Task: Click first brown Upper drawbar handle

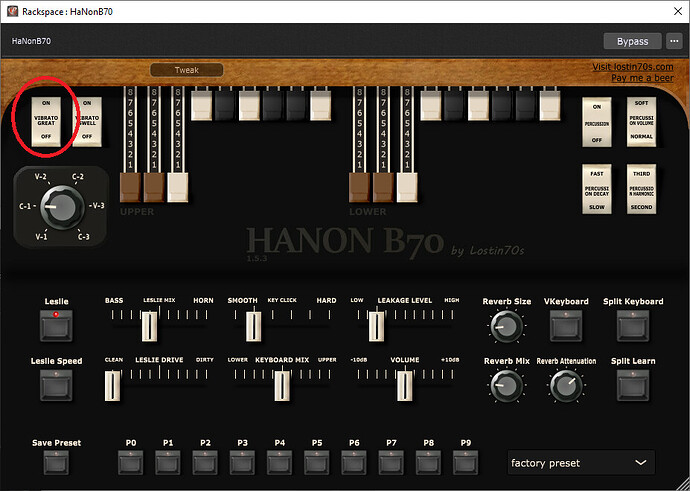Action: [130, 187]
